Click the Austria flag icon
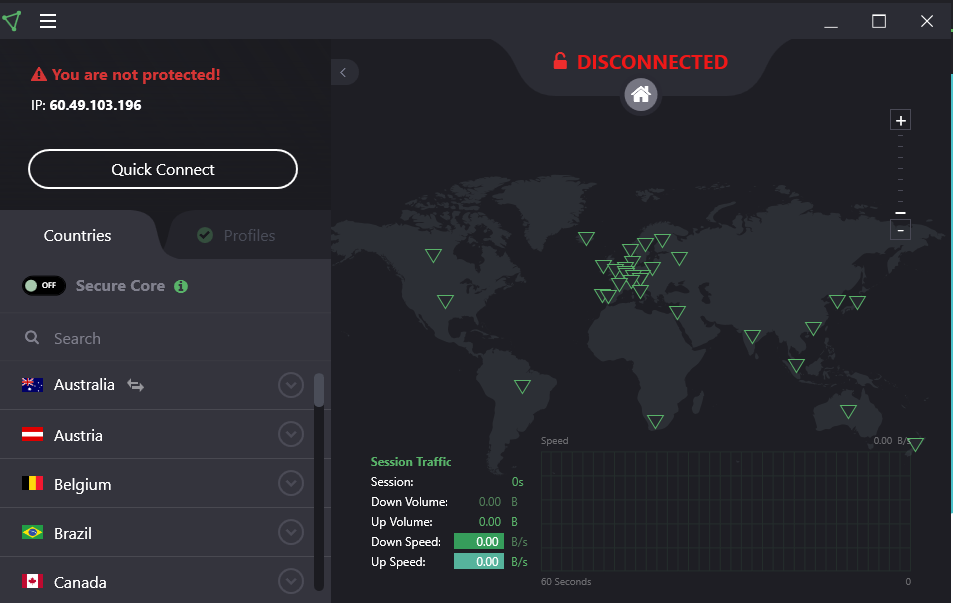The width and height of the screenshot is (953, 606). (32, 435)
